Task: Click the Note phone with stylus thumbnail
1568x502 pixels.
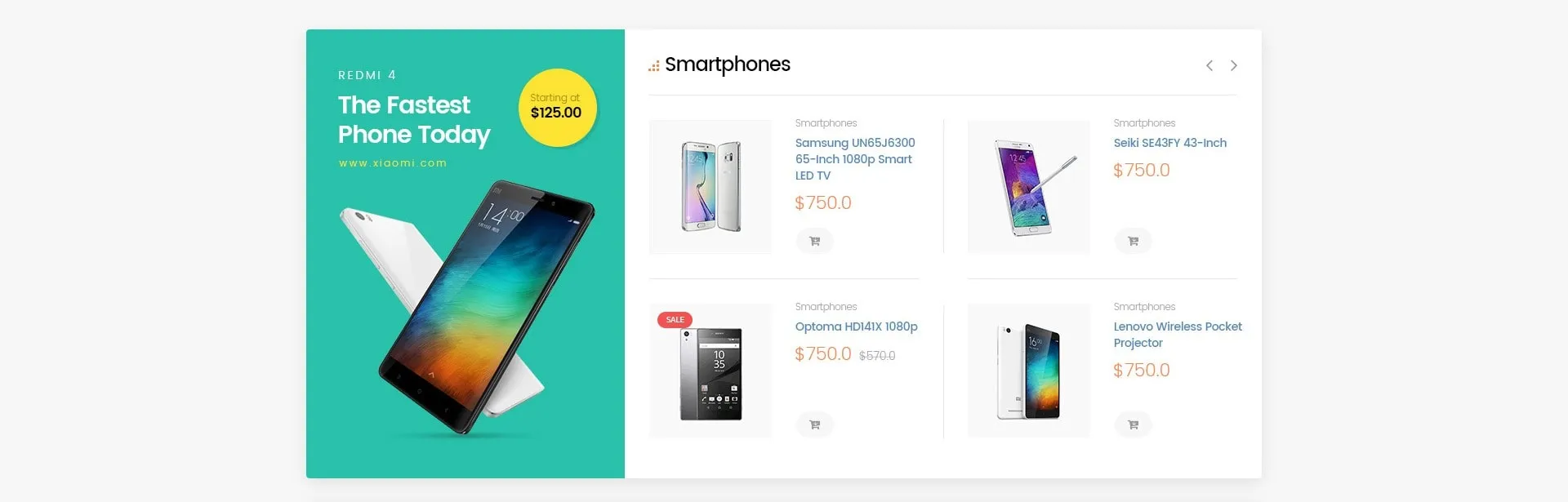Action: click(x=1029, y=187)
